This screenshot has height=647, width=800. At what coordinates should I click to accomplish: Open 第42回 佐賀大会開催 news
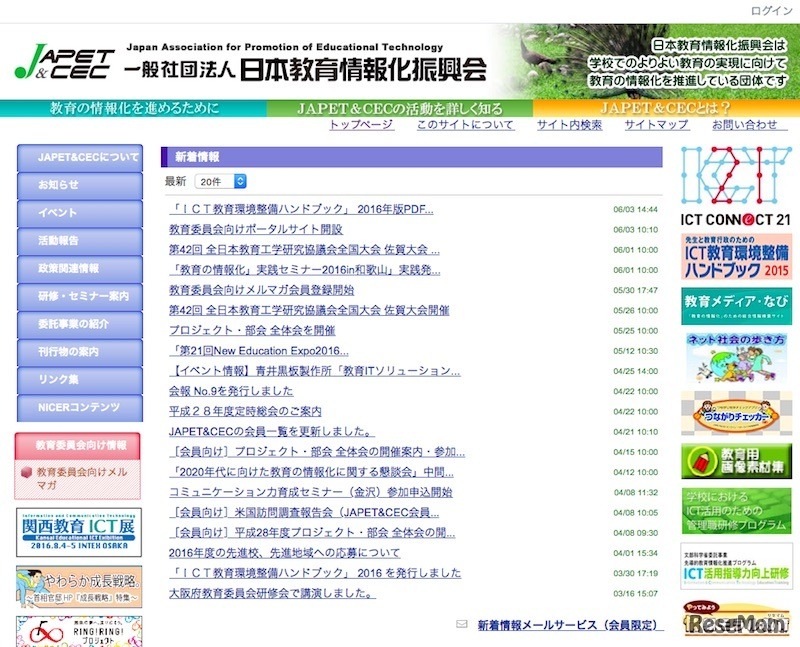[x=309, y=310]
